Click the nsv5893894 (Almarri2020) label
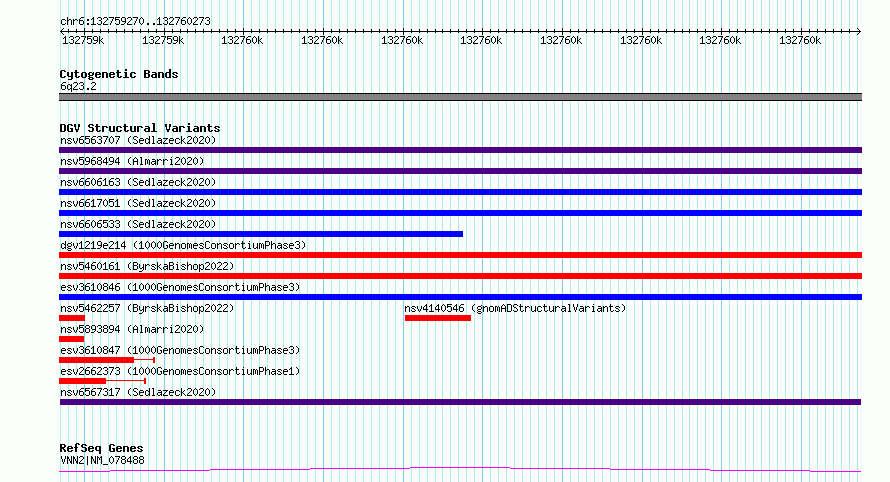Viewport: 890px width, 482px height. pyautogui.click(x=132, y=329)
